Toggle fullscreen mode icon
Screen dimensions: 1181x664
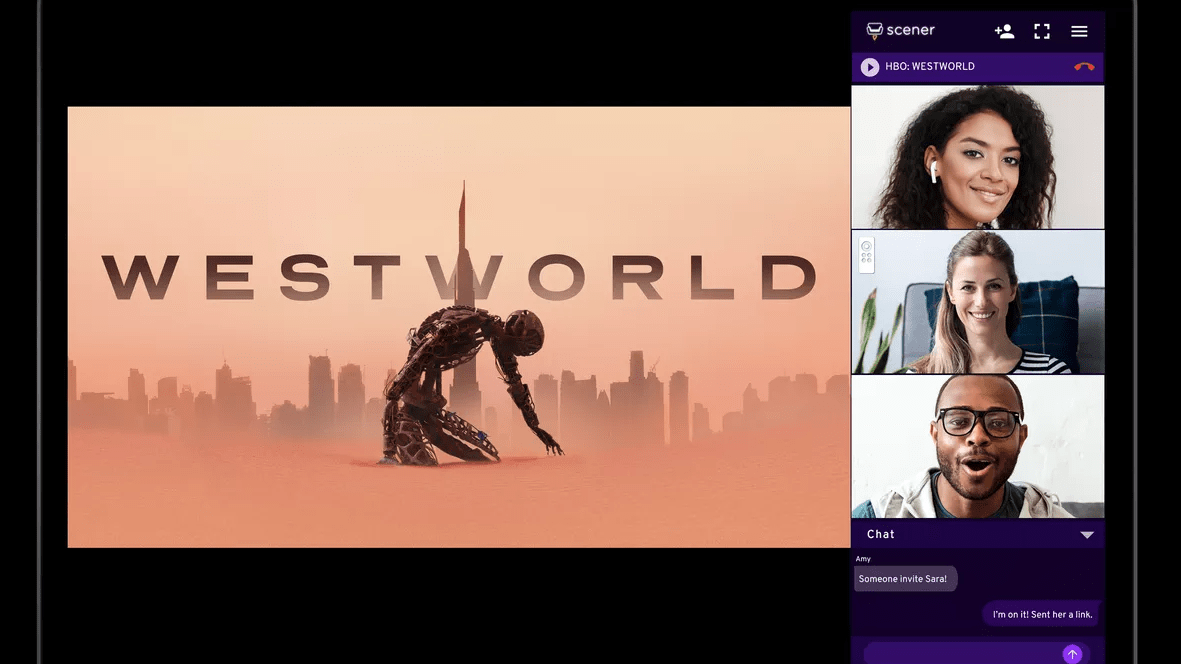(x=1042, y=31)
